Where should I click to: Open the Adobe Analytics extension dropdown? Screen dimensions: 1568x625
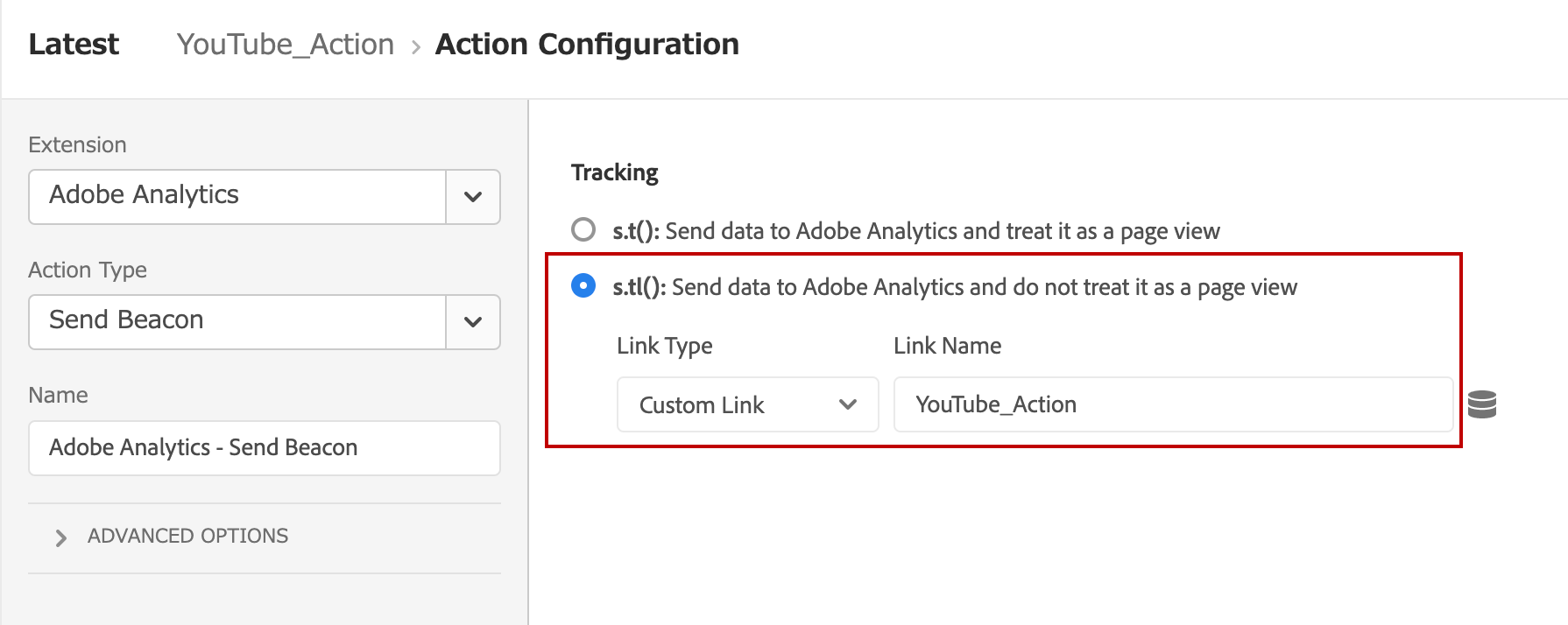point(265,197)
